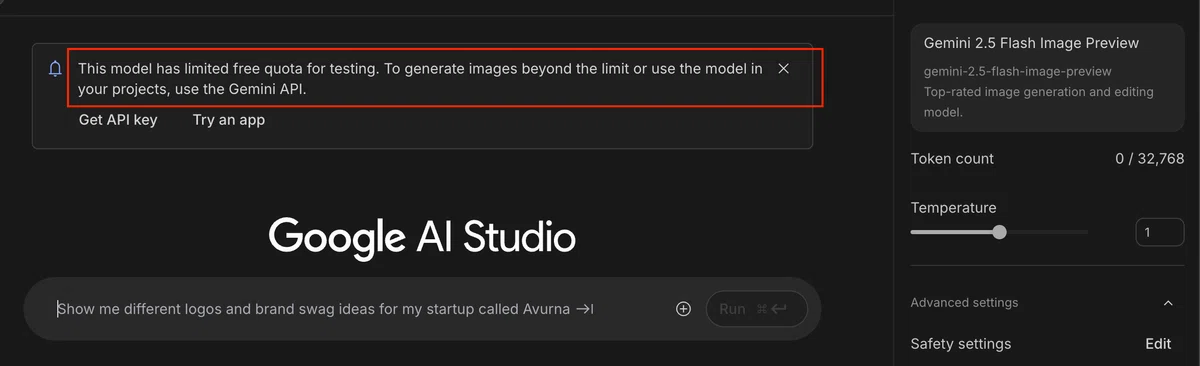
Task: Collapse the Advanced settings section
Action: point(1168,303)
